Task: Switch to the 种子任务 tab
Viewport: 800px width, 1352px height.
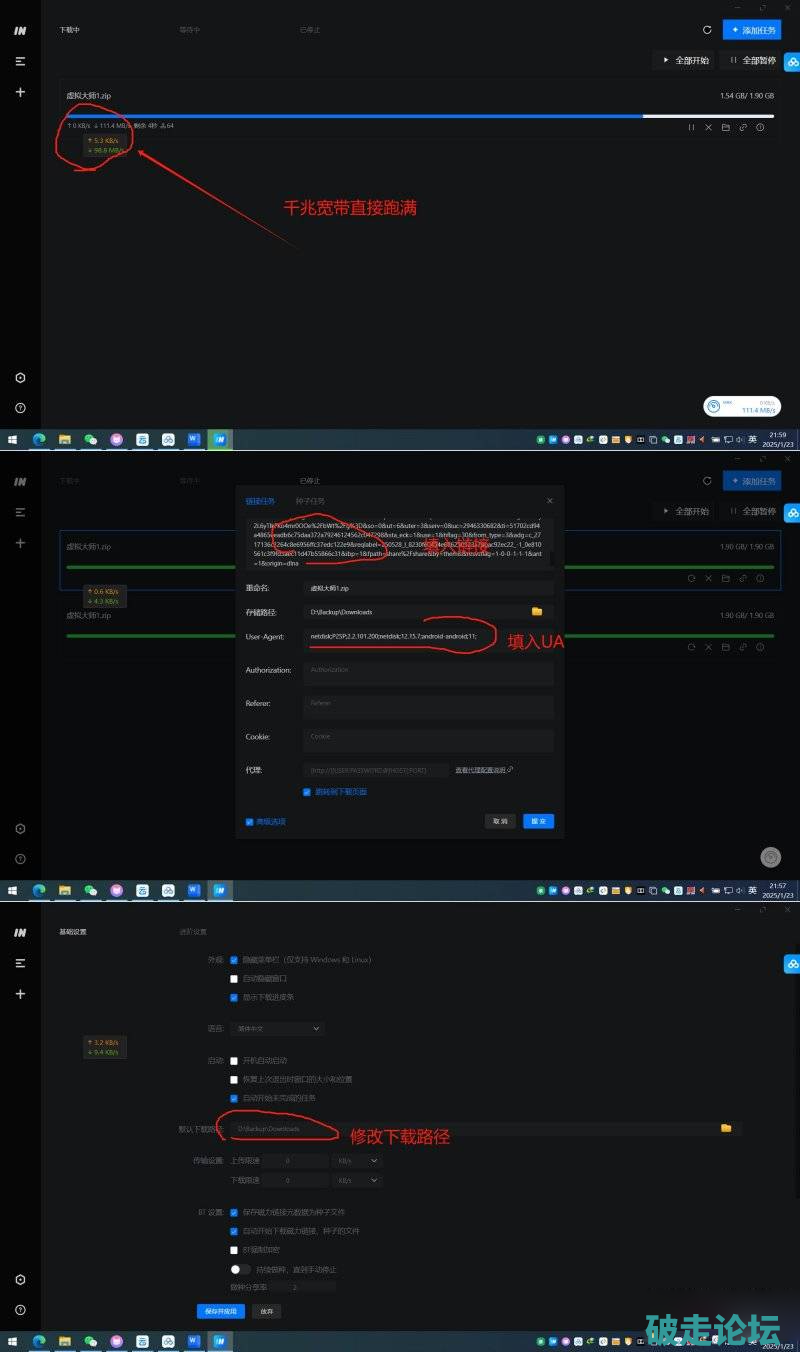Action: [x=310, y=500]
